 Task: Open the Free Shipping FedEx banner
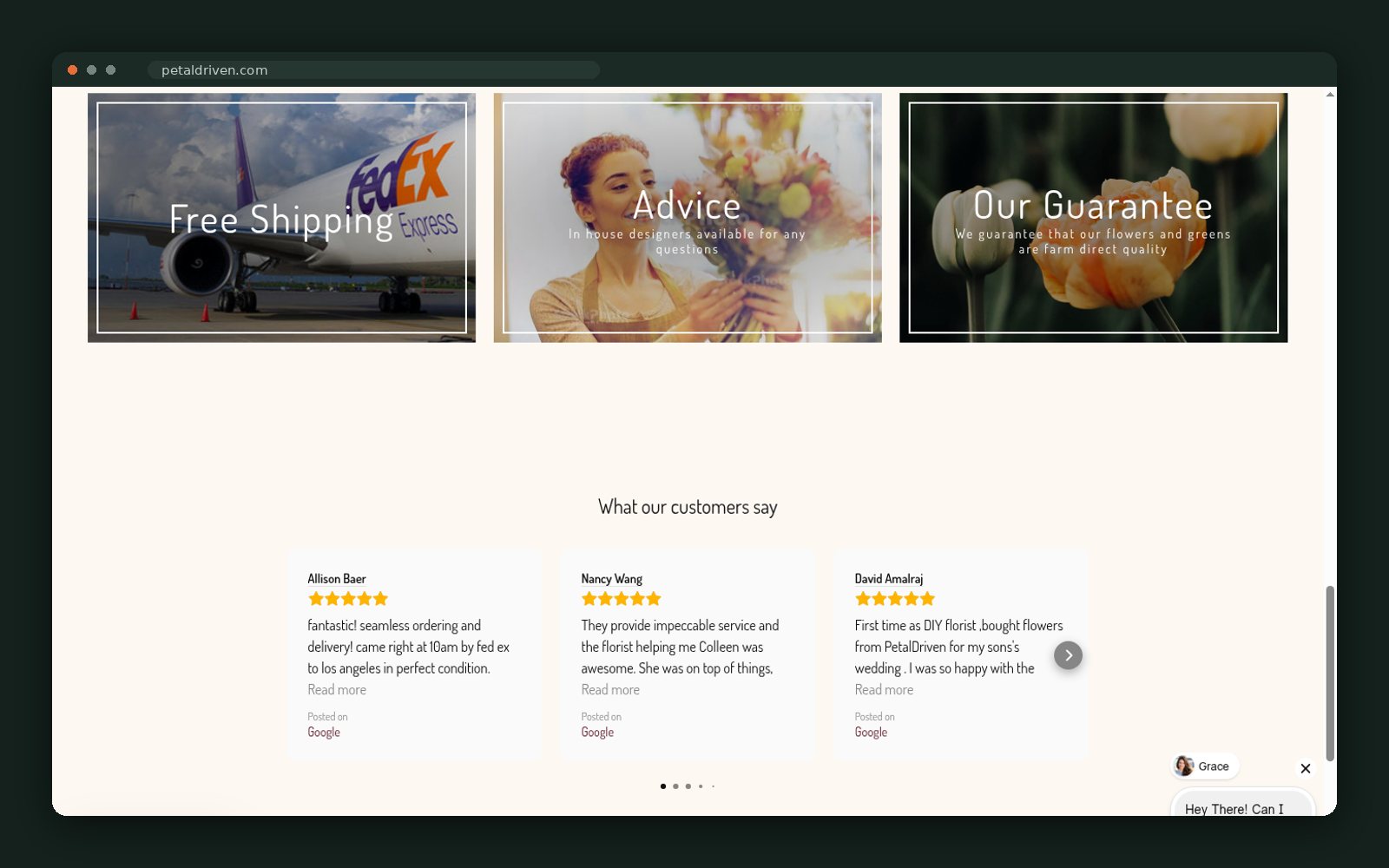[x=281, y=218]
